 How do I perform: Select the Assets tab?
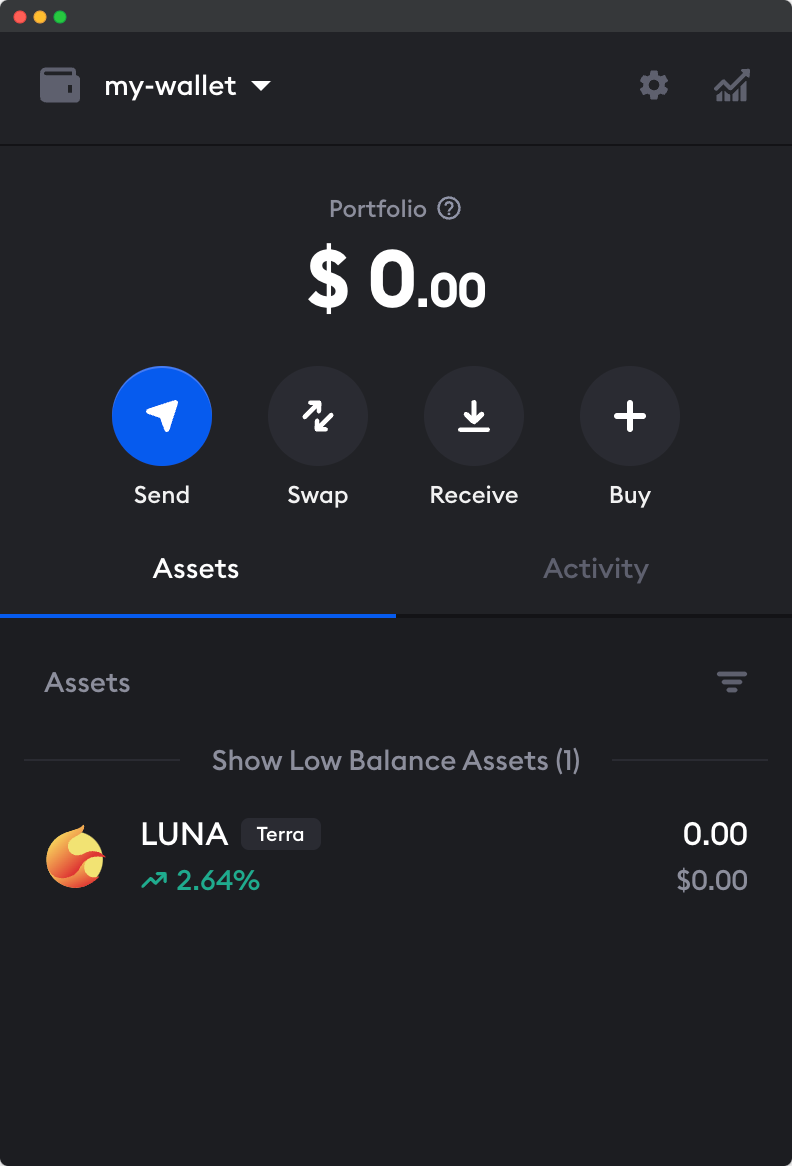tap(196, 569)
